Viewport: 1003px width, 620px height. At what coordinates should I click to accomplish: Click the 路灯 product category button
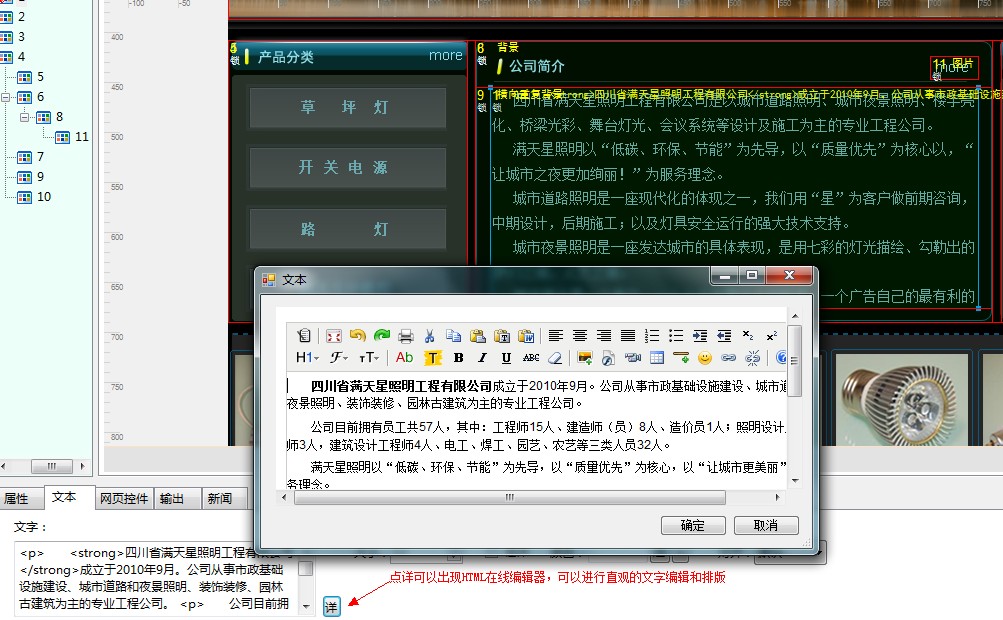[x=347, y=228]
